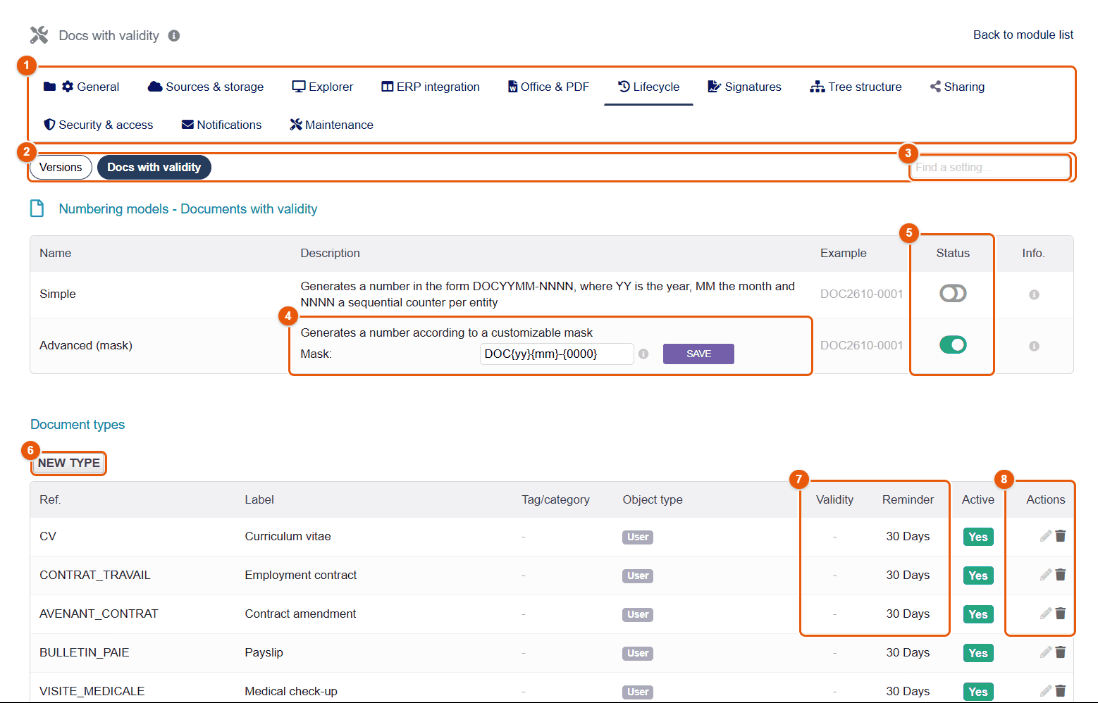Edit the AVENANT_CONTRAT document type
The height and width of the screenshot is (703, 1098).
[x=1045, y=613]
